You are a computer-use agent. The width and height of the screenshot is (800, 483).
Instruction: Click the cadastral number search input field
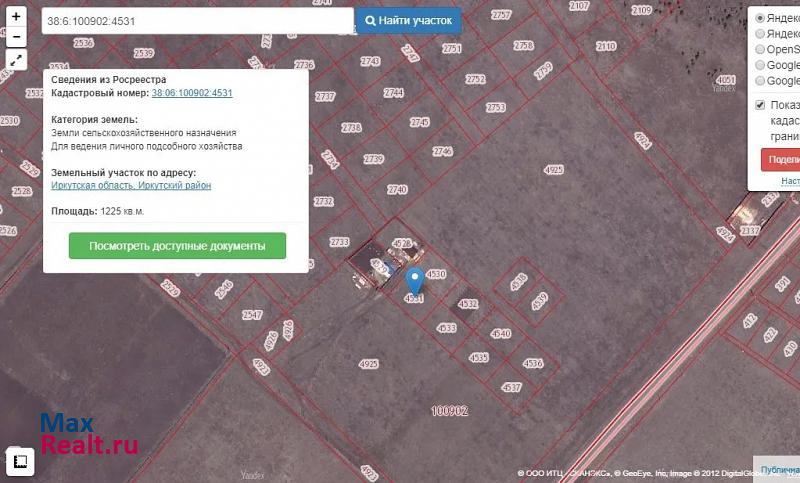[x=198, y=20]
